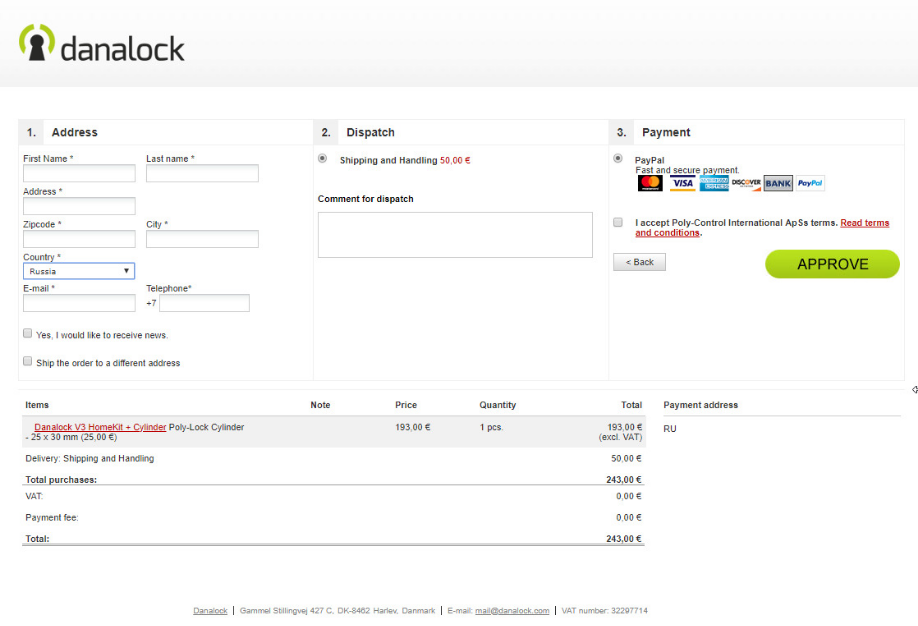918x626 pixels.
Task: Click the mail@danalock.com email link
Action: point(512,611)
